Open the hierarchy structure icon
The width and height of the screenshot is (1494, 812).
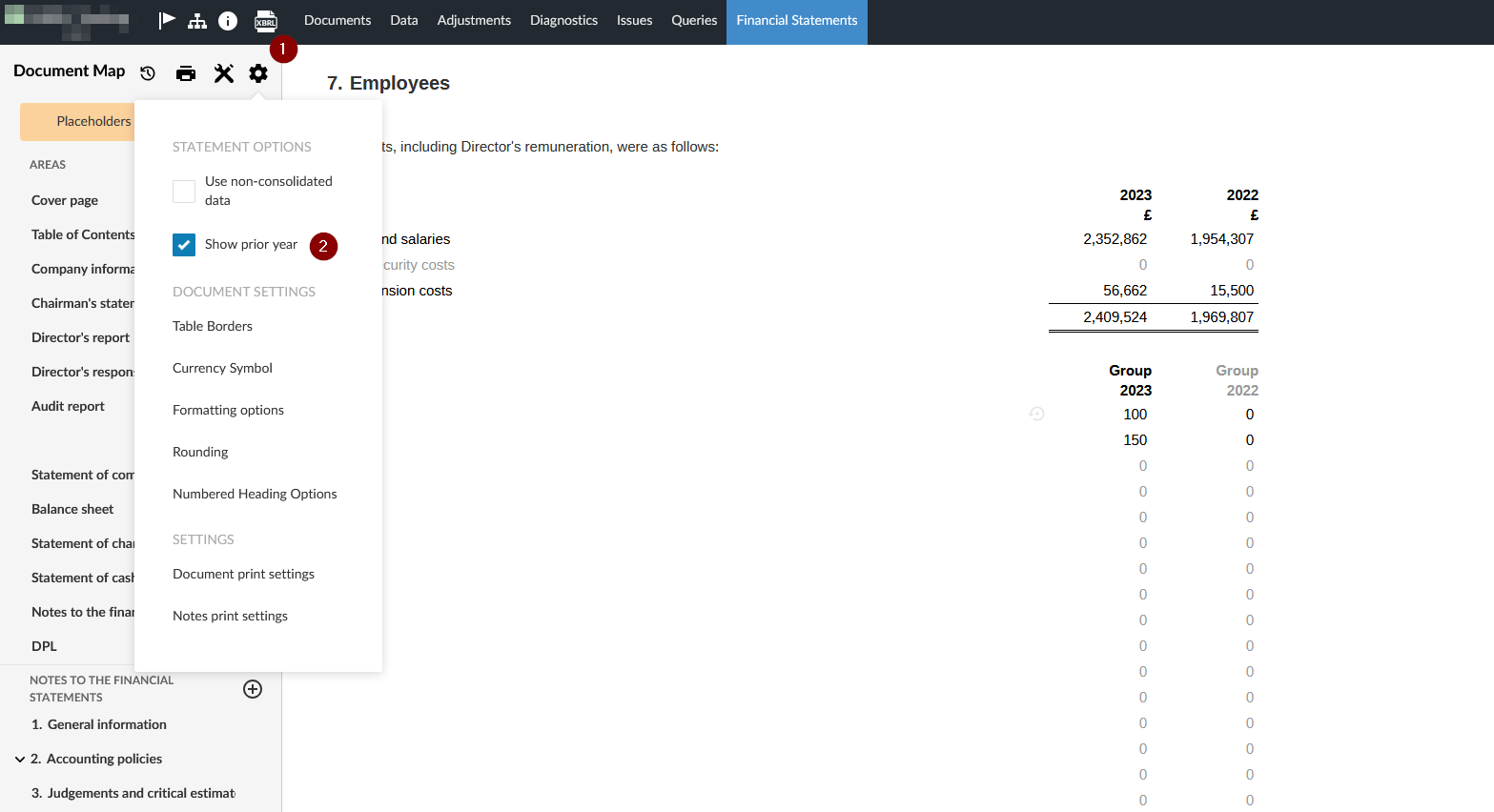(197, 21)
